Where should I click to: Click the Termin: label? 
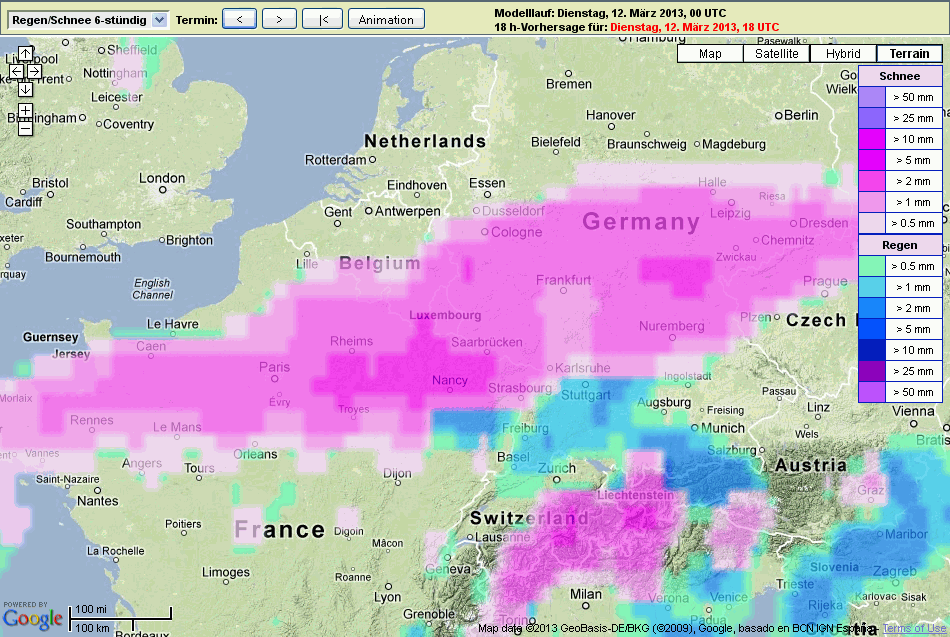tap(196, 20)
